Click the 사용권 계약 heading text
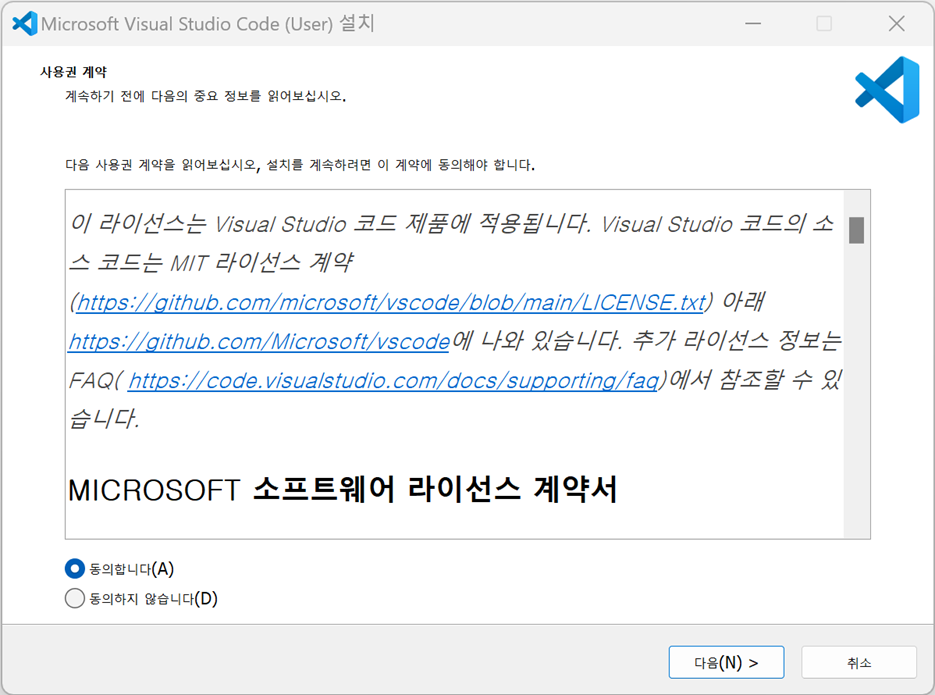The height and width of the screenshot is (695, 935). [x=73, y=72]
